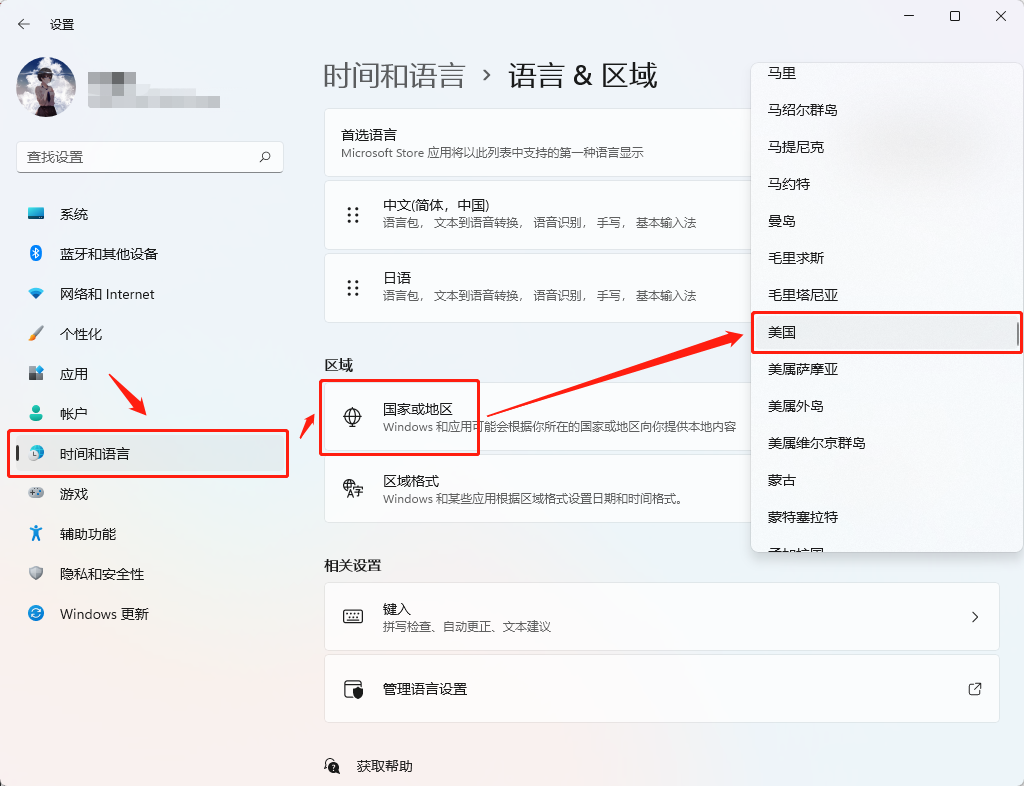Choose 美属外岛 from the dropdown
The width and height of the screenshot is (1024, 786).
pyautogui.click(x=886, y=406)
